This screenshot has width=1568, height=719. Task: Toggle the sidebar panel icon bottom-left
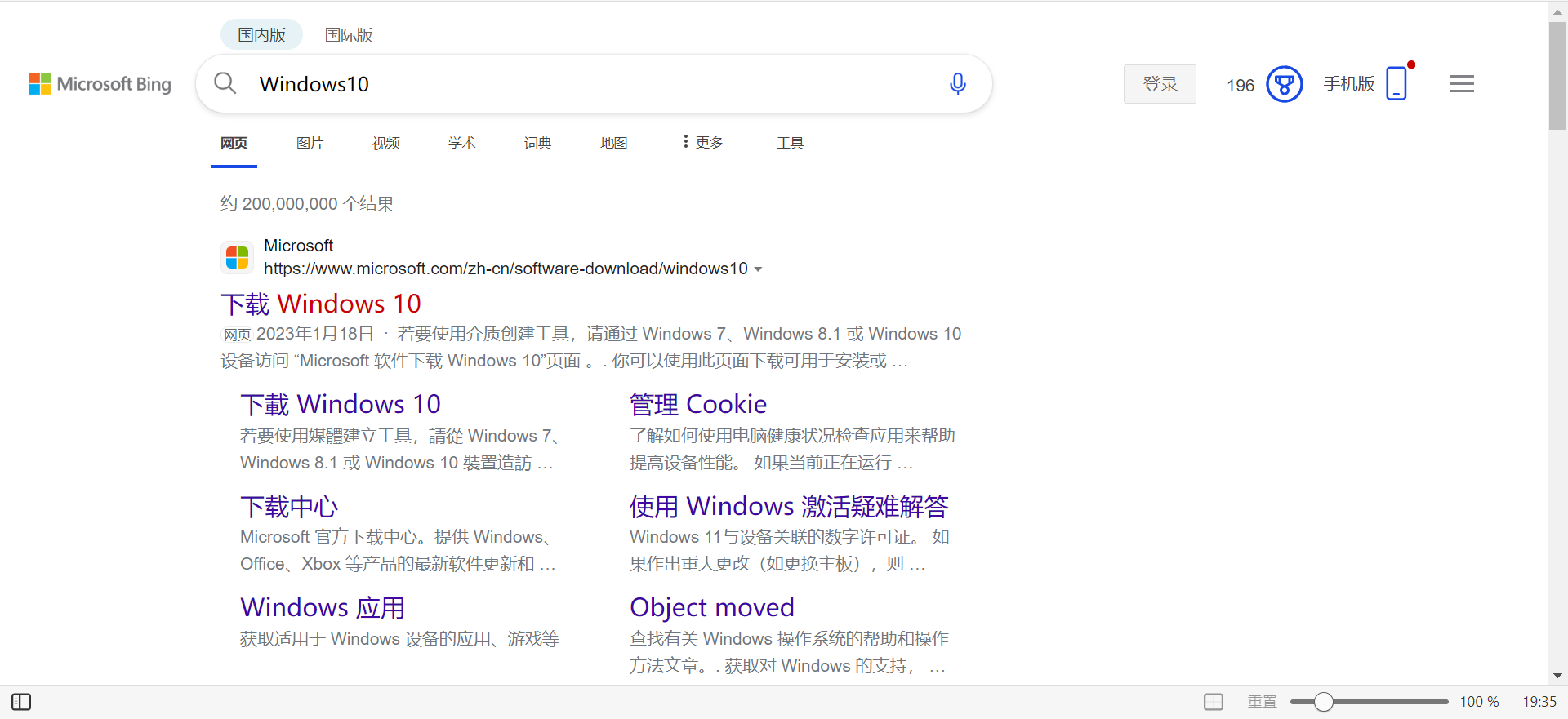[x=21, y=702]
